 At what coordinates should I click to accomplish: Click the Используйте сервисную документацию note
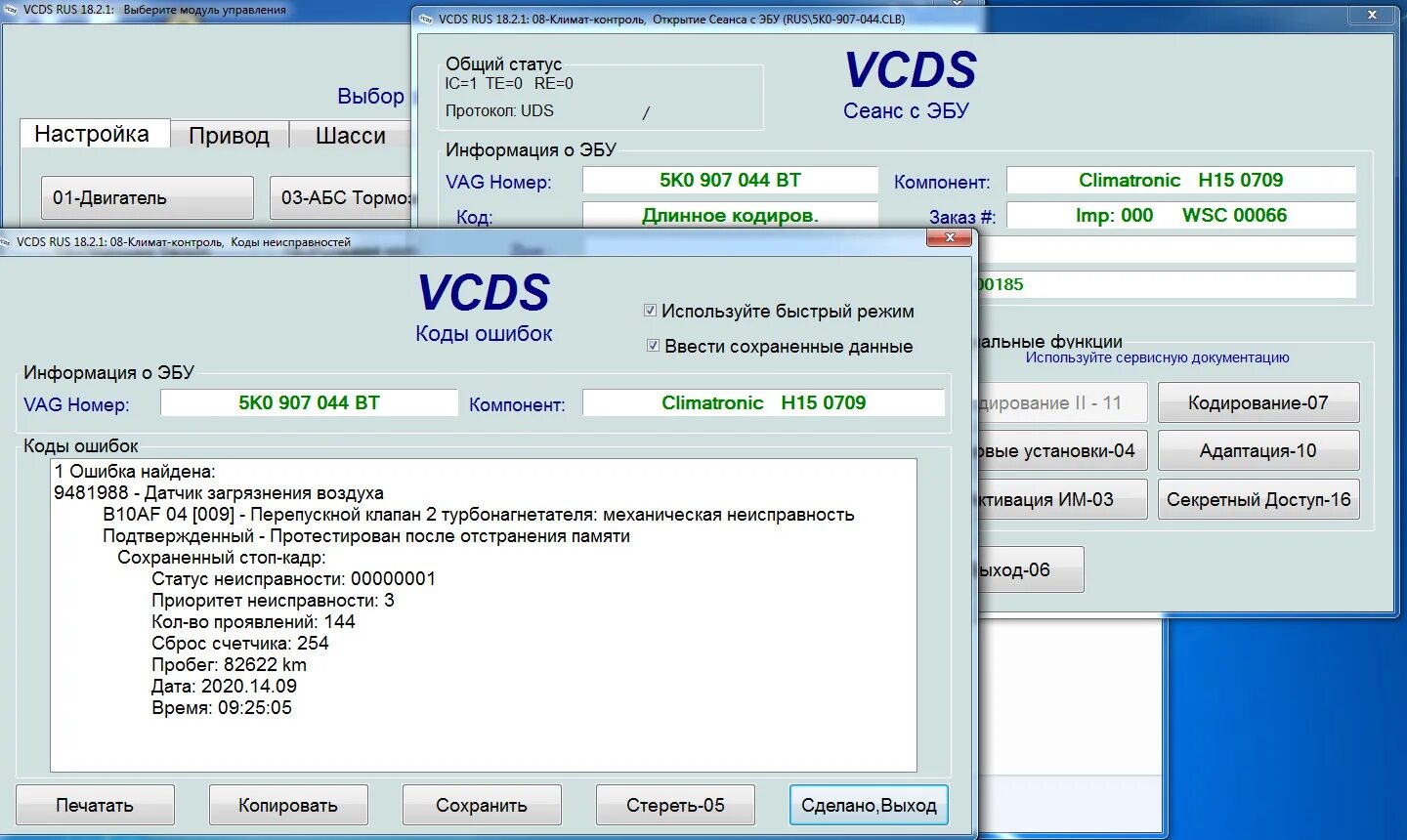point(1157,357)
